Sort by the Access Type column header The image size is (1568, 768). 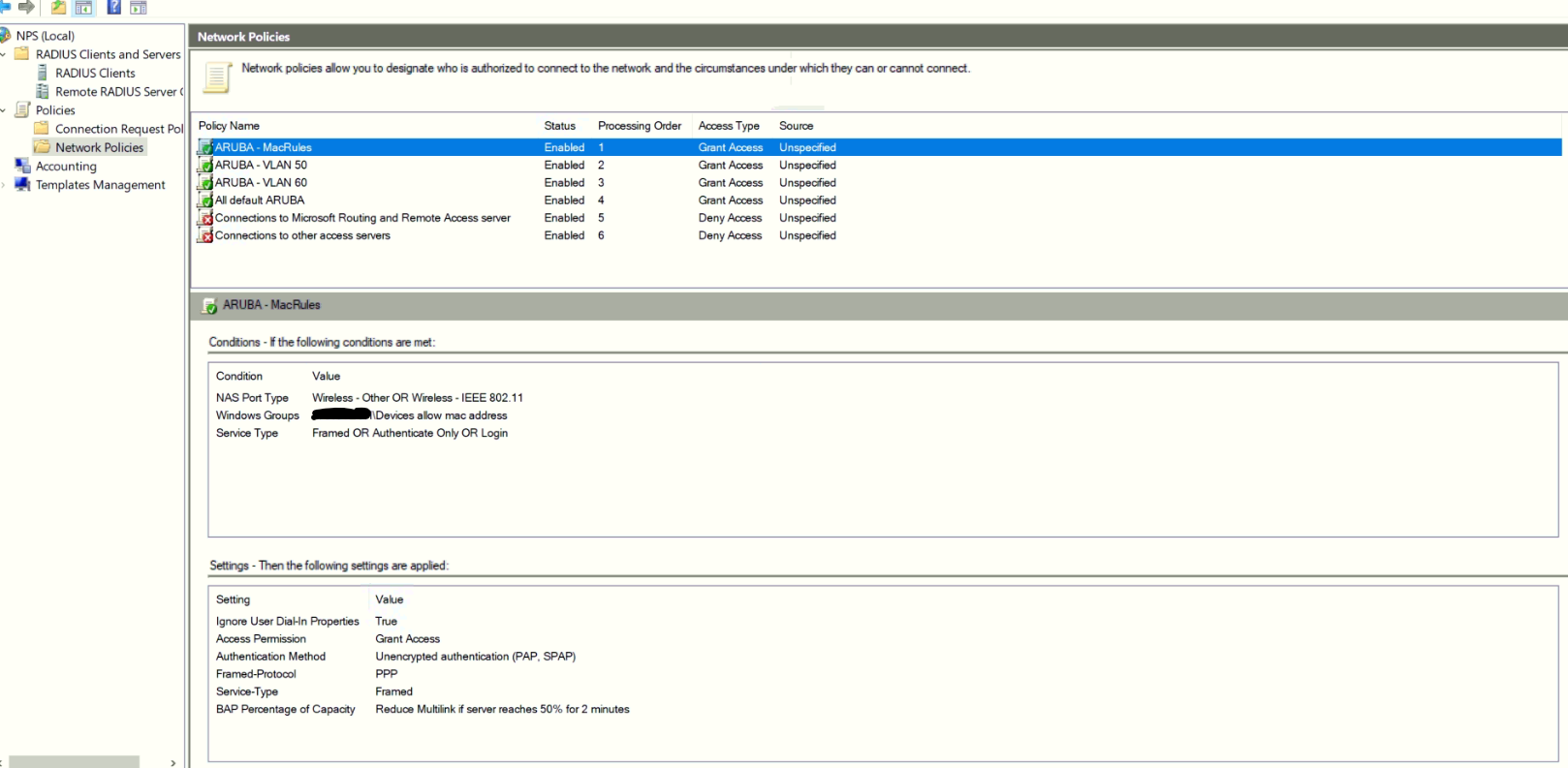click(x=729, y=126)
